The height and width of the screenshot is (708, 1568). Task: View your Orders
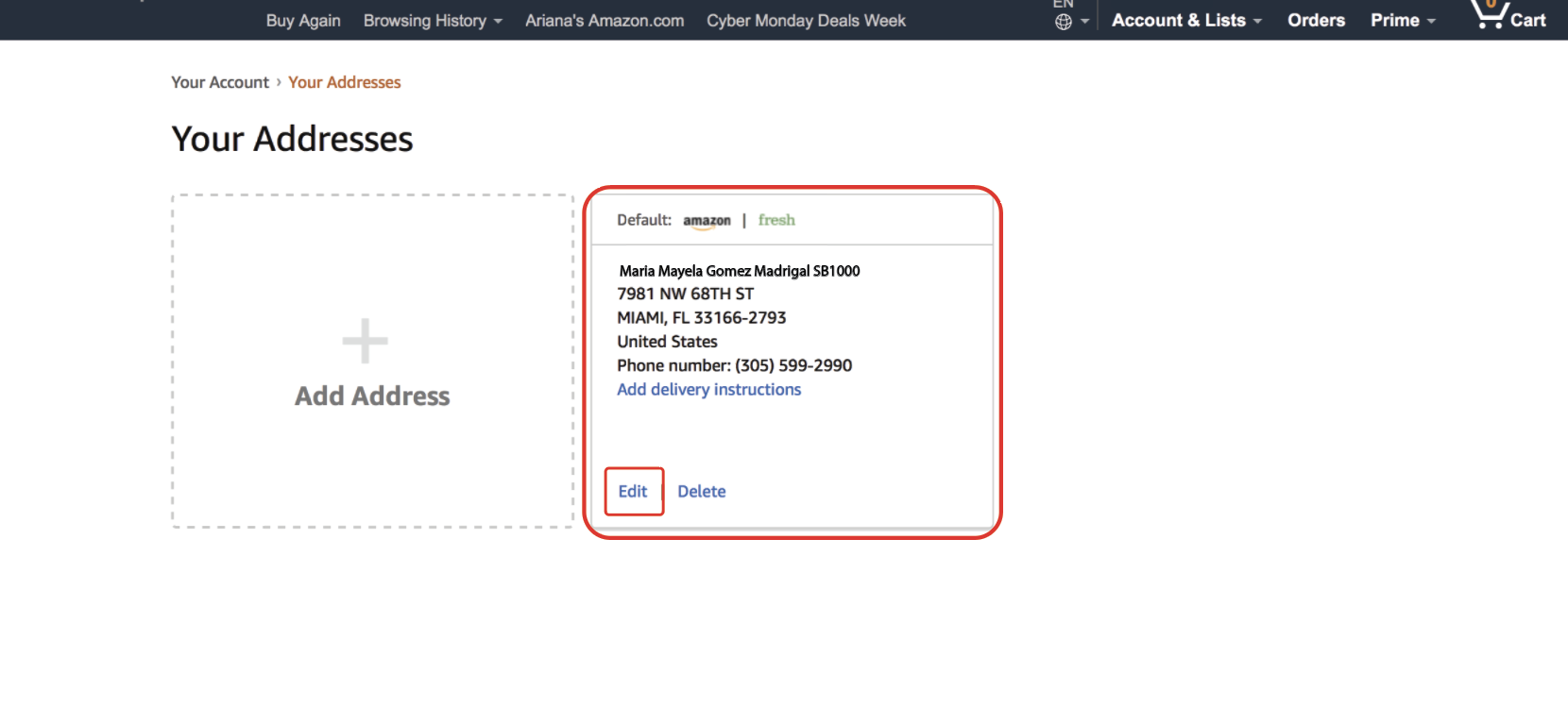click(x=1316, y=20)
